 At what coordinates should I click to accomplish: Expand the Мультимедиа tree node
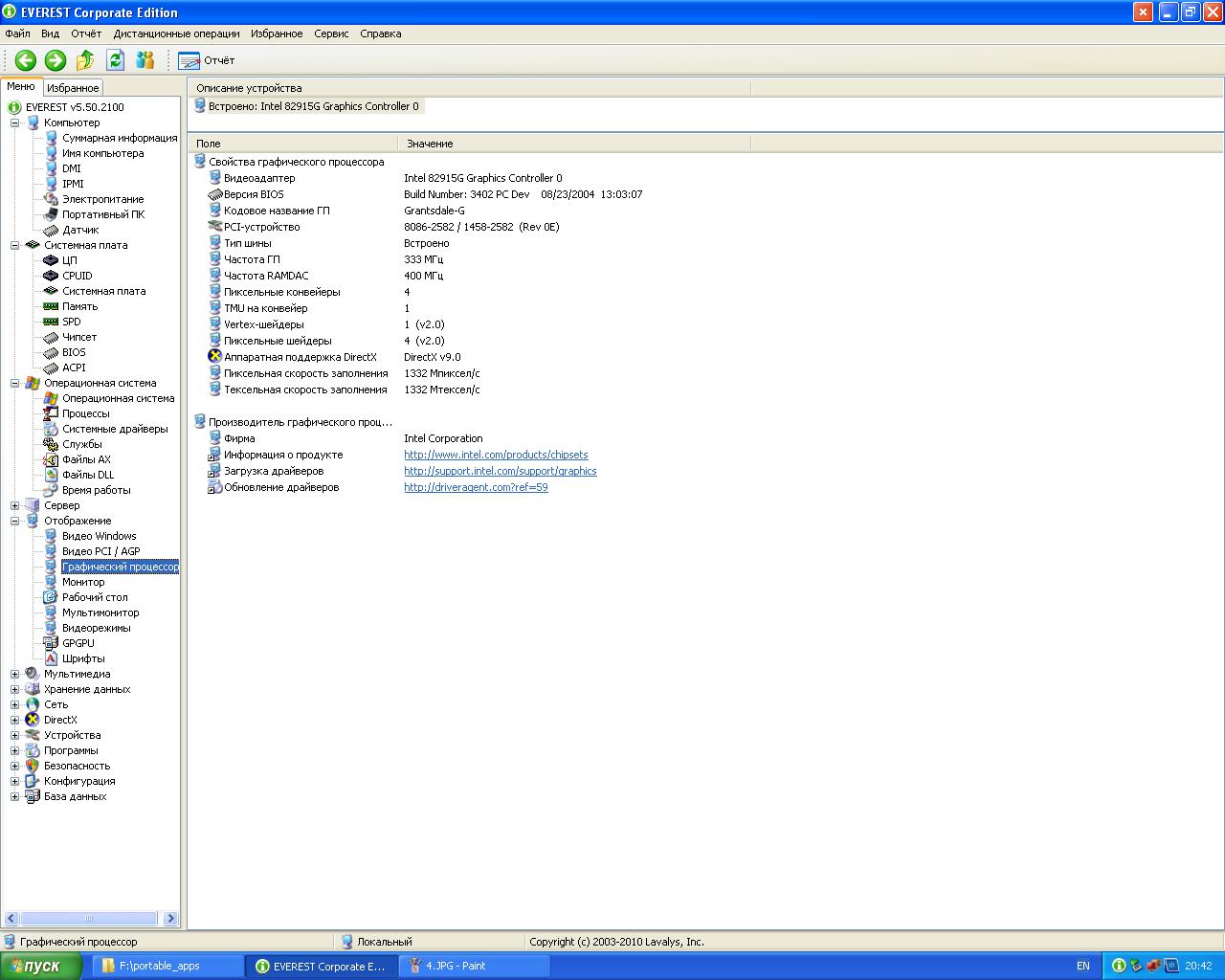[x=14, y=674]
